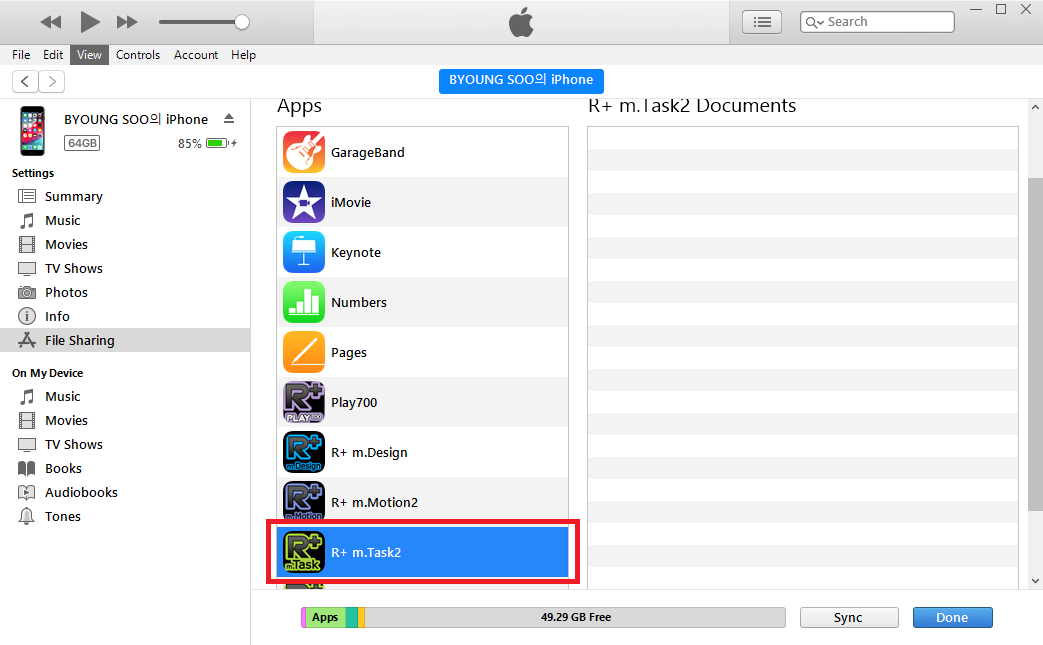Select the iMovie app icon
The width and height of the screenshot is (1043, 645).
(x=304, y=202)
